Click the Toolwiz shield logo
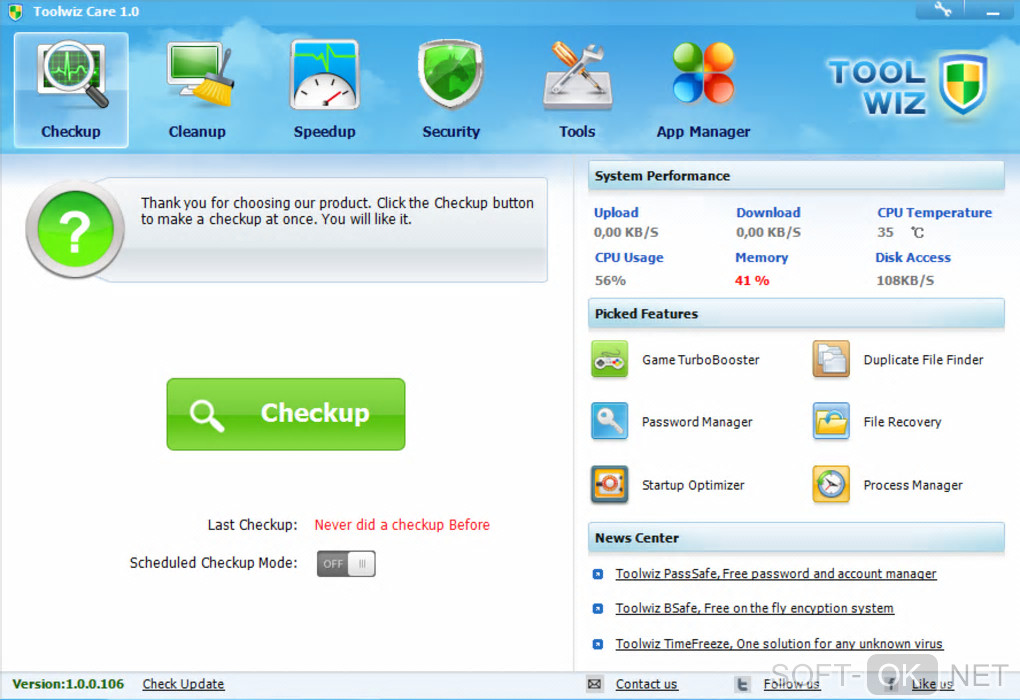This screenshot has height=700, width=1020. coord(963,85)
